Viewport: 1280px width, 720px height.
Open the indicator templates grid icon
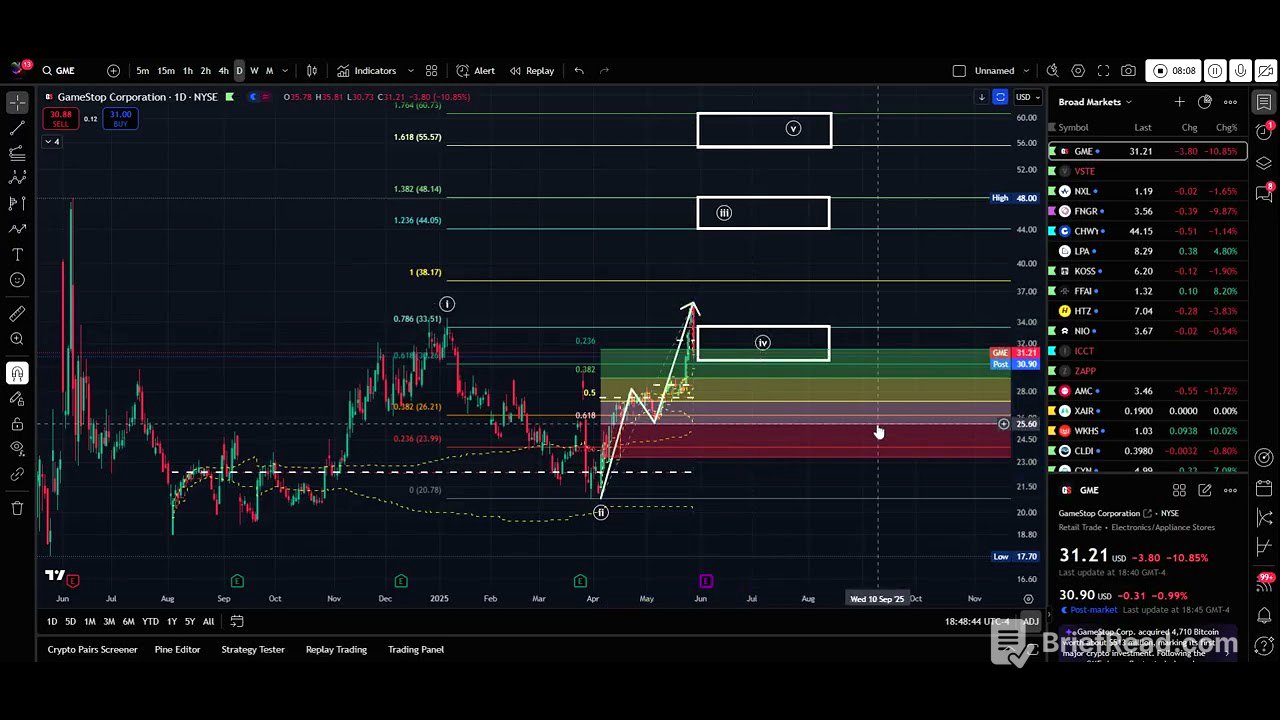tap(431, 71)
